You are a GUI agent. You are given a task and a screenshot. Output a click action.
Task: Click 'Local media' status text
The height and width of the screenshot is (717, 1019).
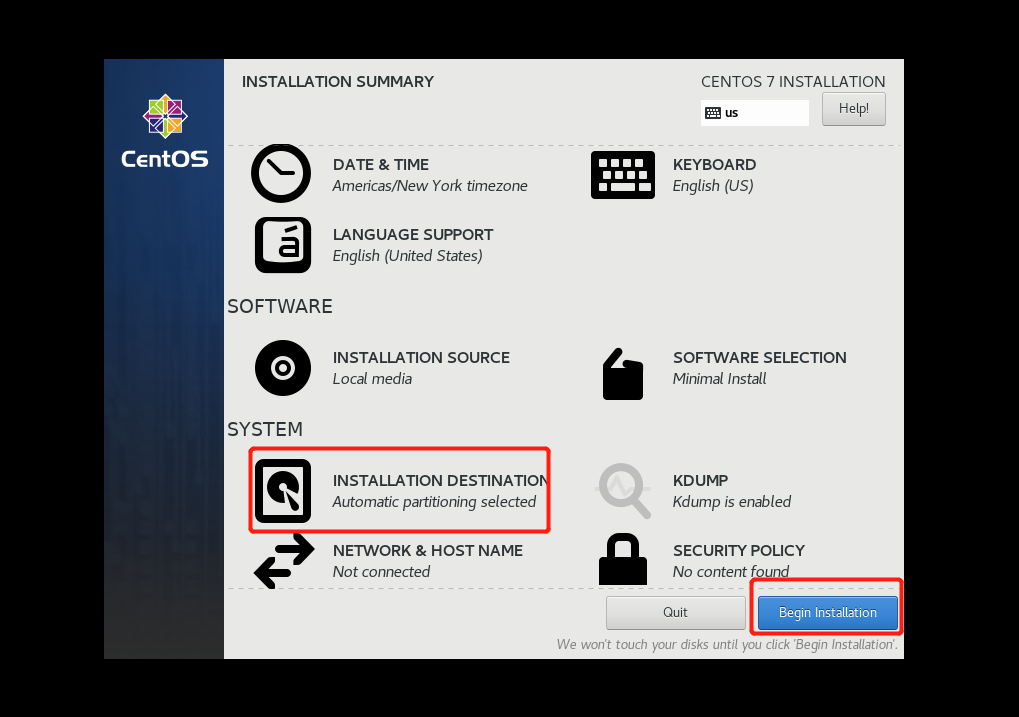click(x=372, y=379)
